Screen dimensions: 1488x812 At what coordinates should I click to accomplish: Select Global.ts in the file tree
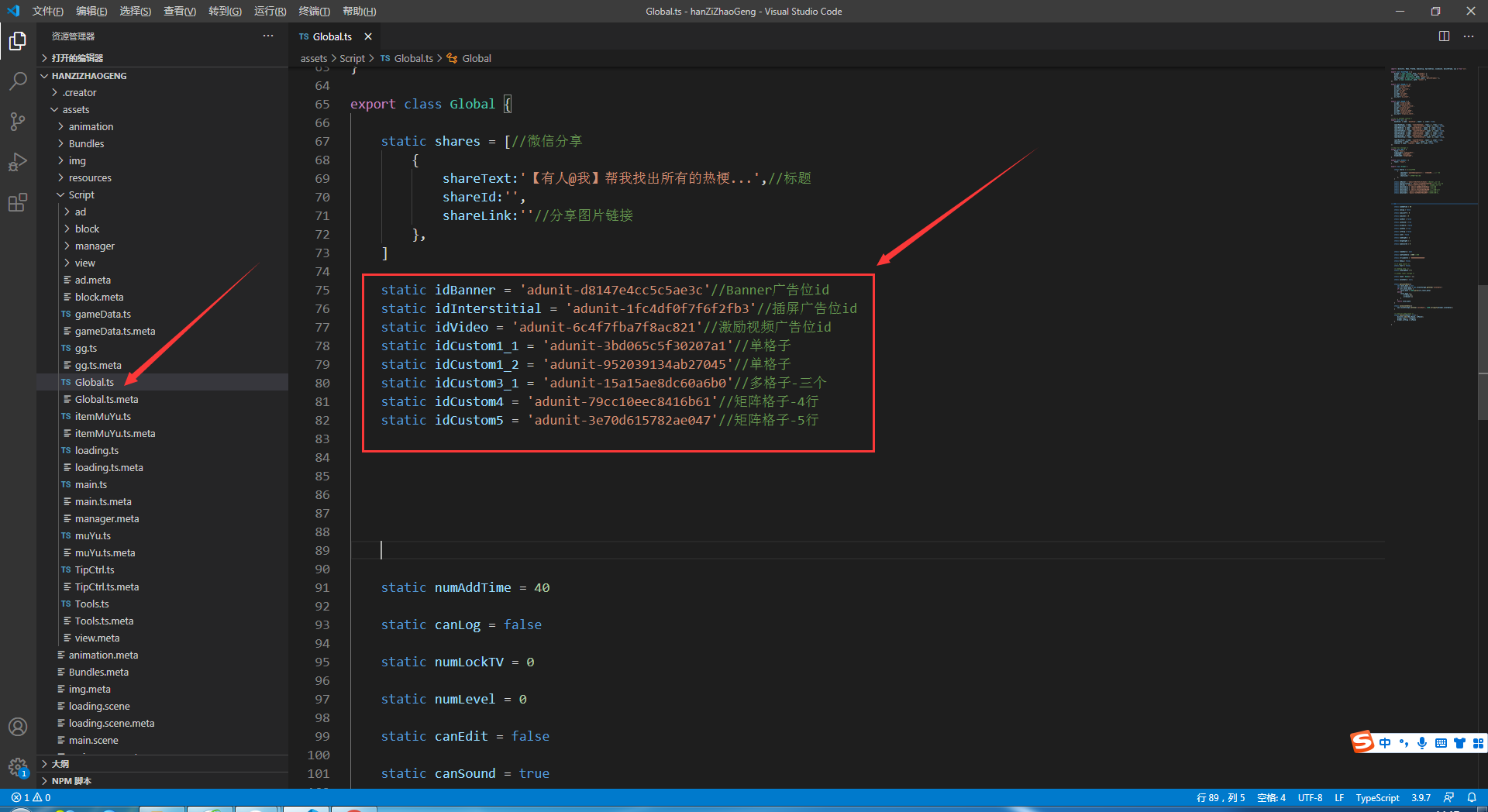163,382
